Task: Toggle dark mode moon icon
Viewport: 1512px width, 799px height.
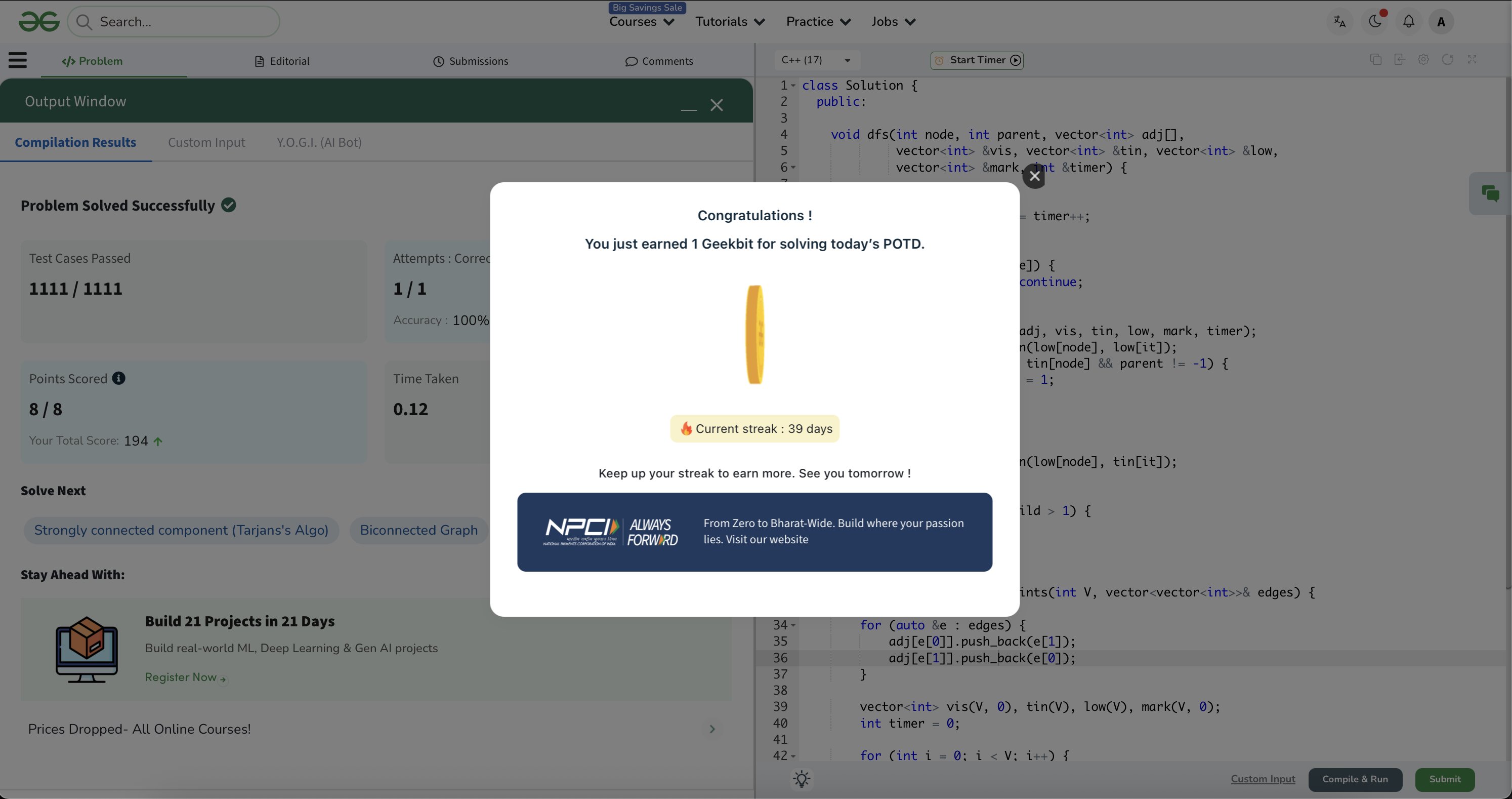Action: pyautogui.click(x=1375, y=22)
